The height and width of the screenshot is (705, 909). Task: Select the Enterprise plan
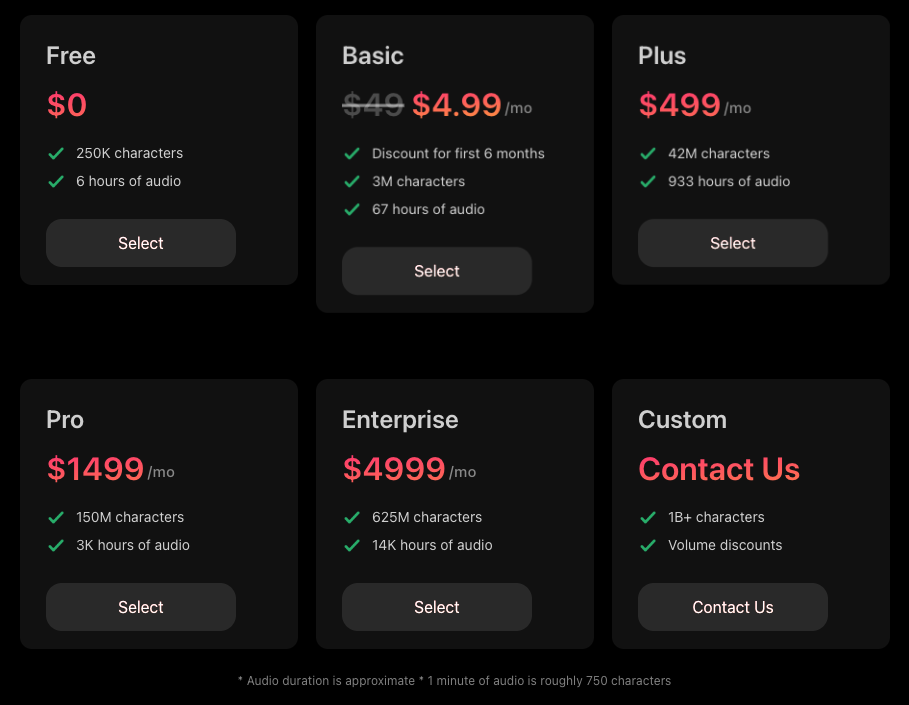[436, 607]
